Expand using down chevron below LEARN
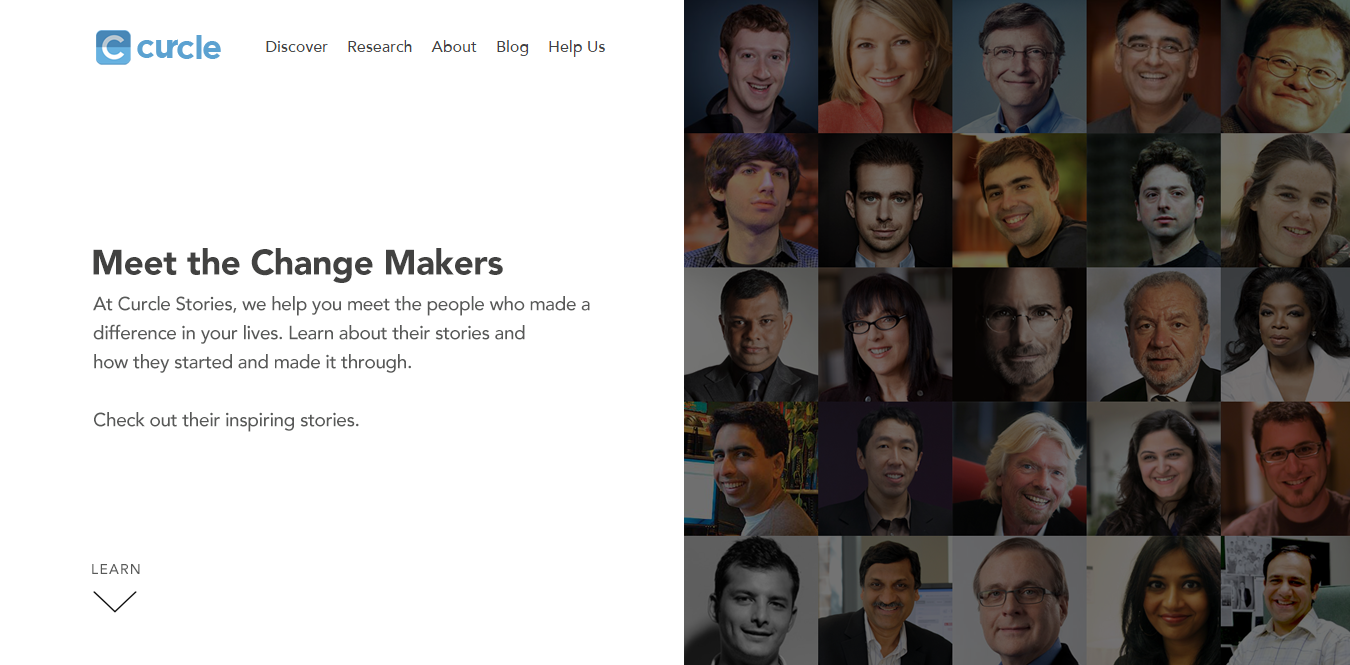This screenshot has height=665, width=1350. (115, 601)
